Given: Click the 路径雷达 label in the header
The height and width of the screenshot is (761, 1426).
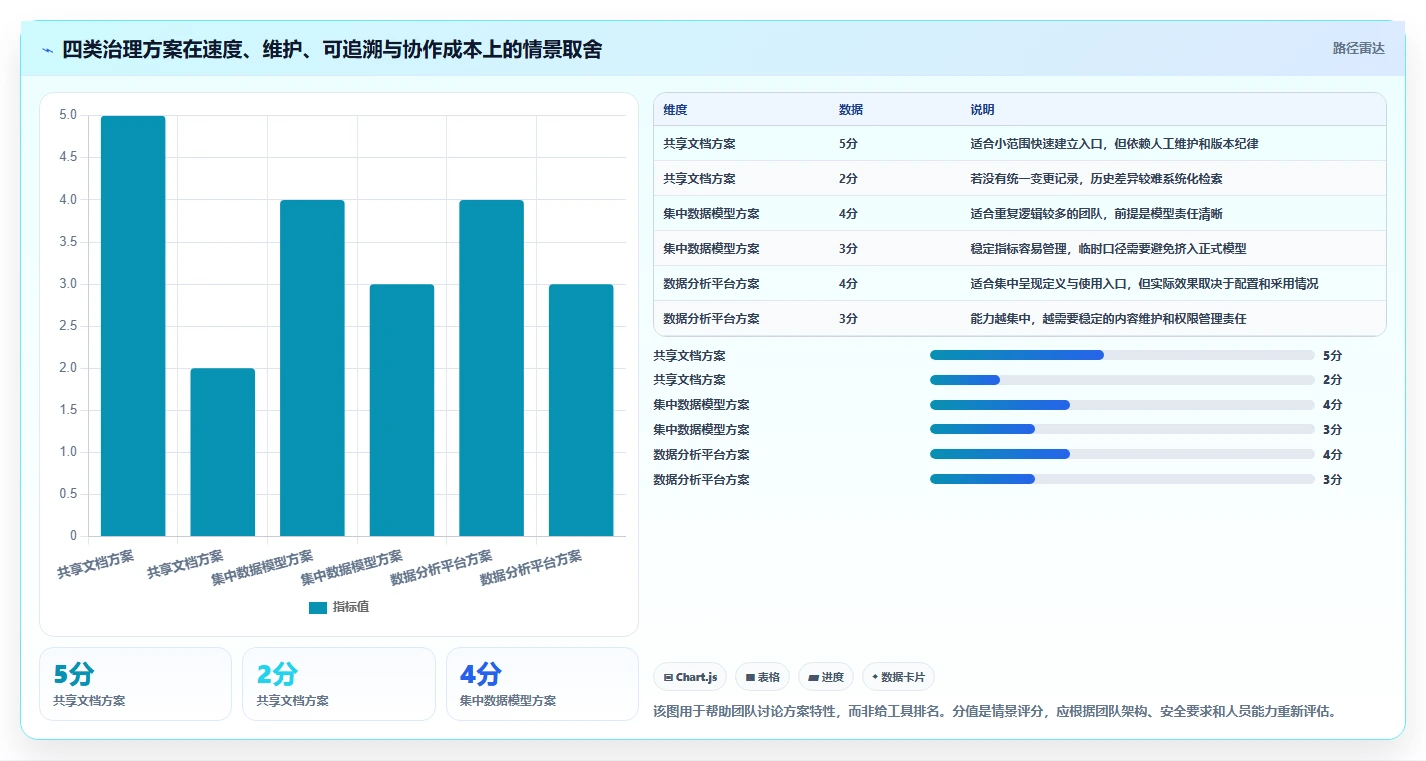Looking at the screenshot, I should click(1358, 48).
